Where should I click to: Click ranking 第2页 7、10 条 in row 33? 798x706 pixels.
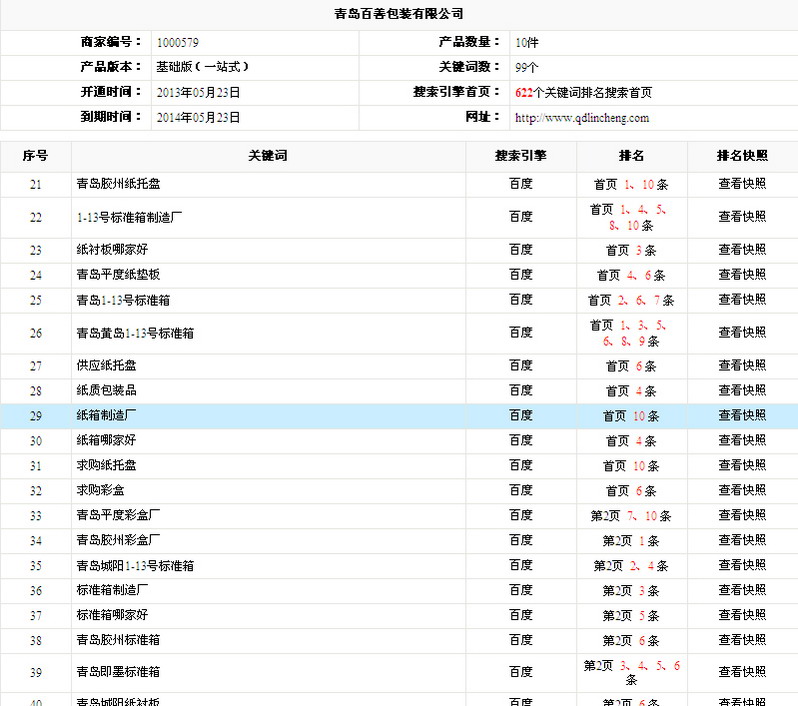point(631,516)
